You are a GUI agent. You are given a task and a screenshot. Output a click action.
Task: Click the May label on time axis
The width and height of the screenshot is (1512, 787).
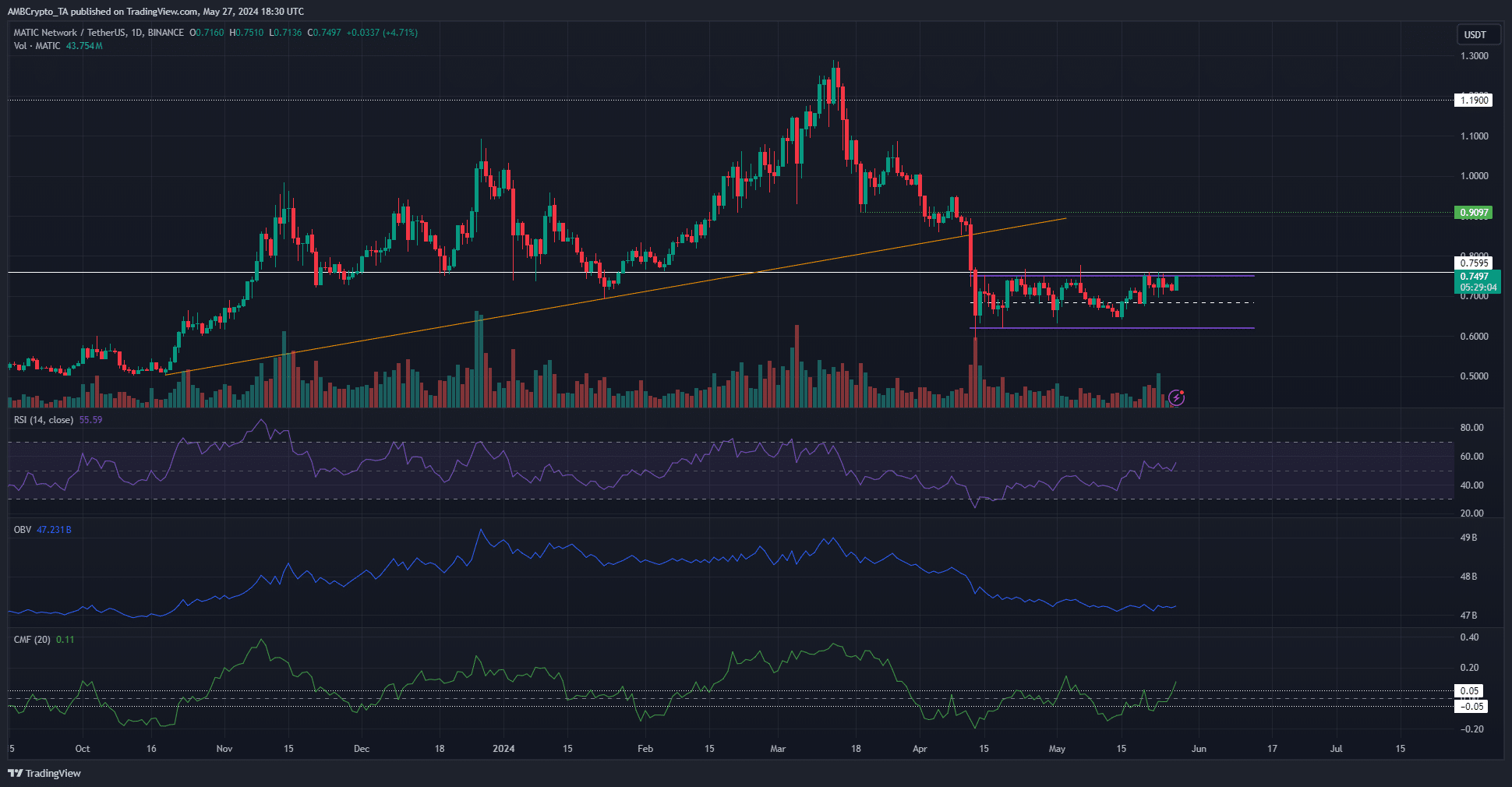[x=1057, y=749]
